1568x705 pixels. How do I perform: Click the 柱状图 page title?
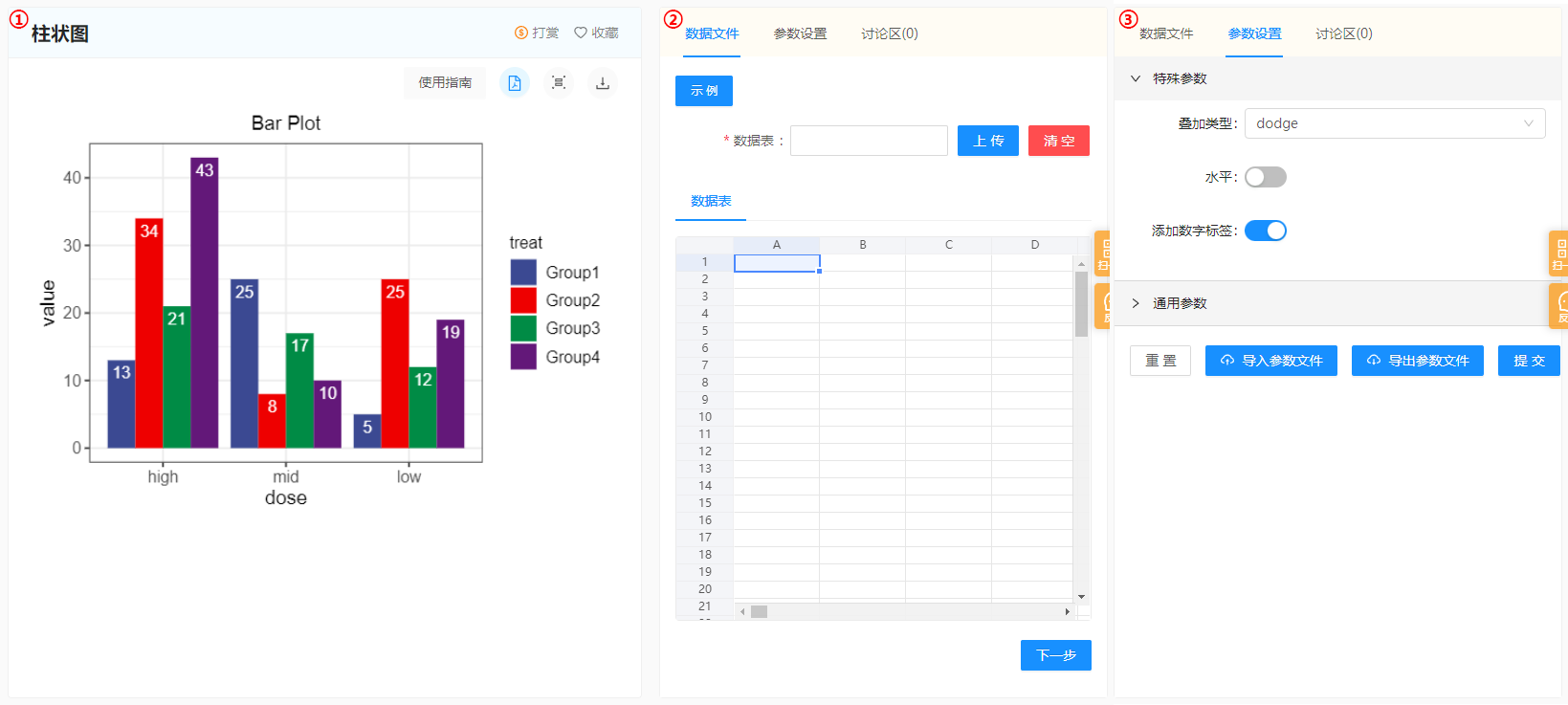[x=60, y=33]
